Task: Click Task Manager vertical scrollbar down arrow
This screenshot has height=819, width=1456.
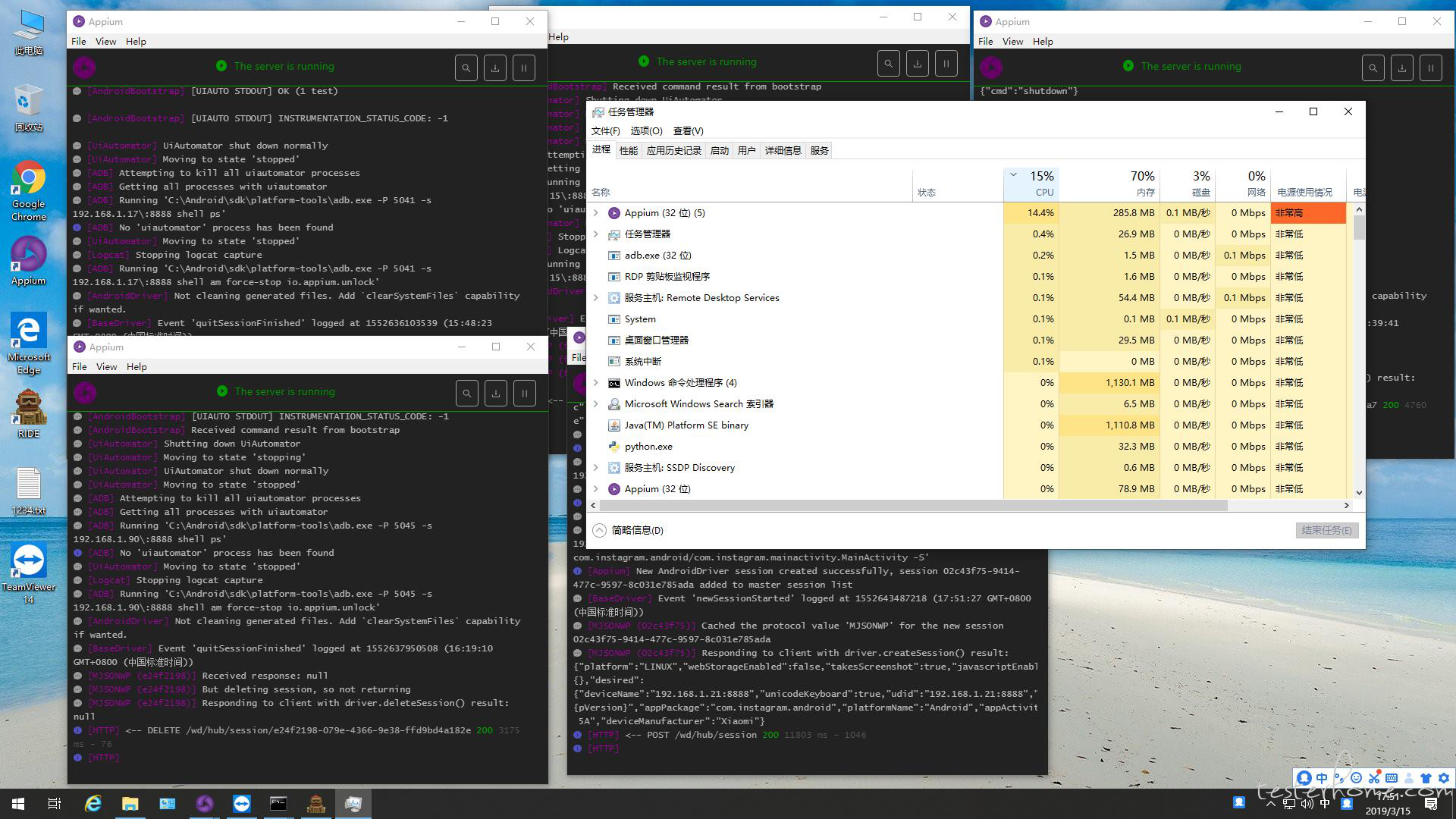Action: point(1358,492)
